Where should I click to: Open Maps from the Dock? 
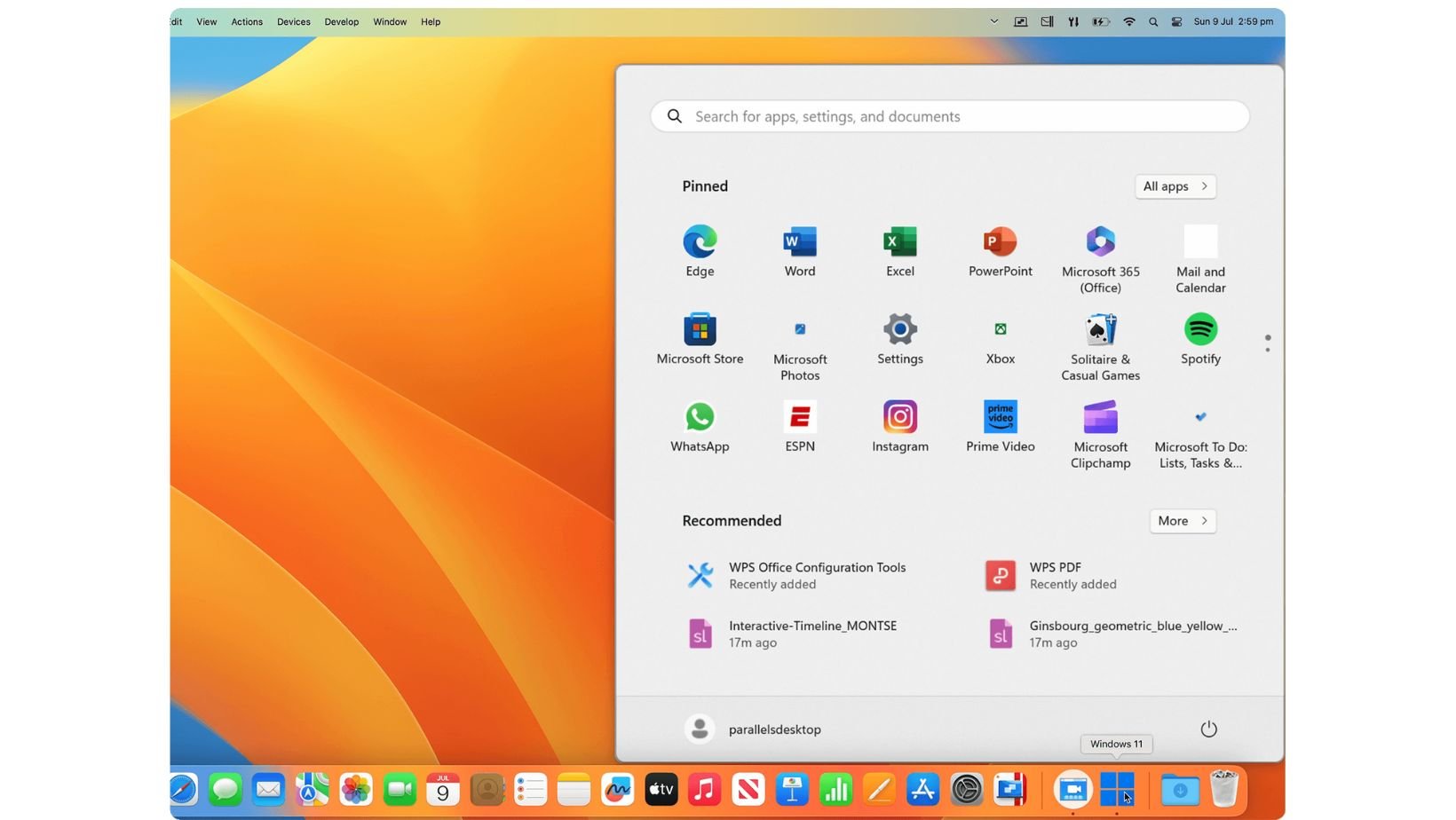pyautogui.click(x=312, y=789)
